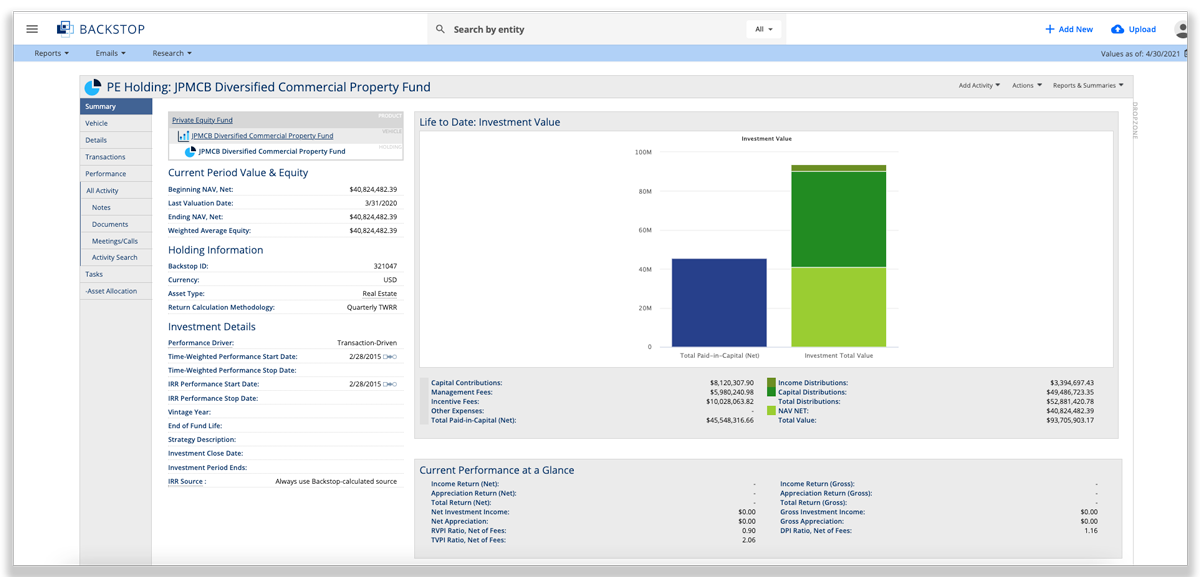The width and height of the screenshot is (1200, 577).
Task: Select the Details sidebar tab
Action: (x=116, y=140)
